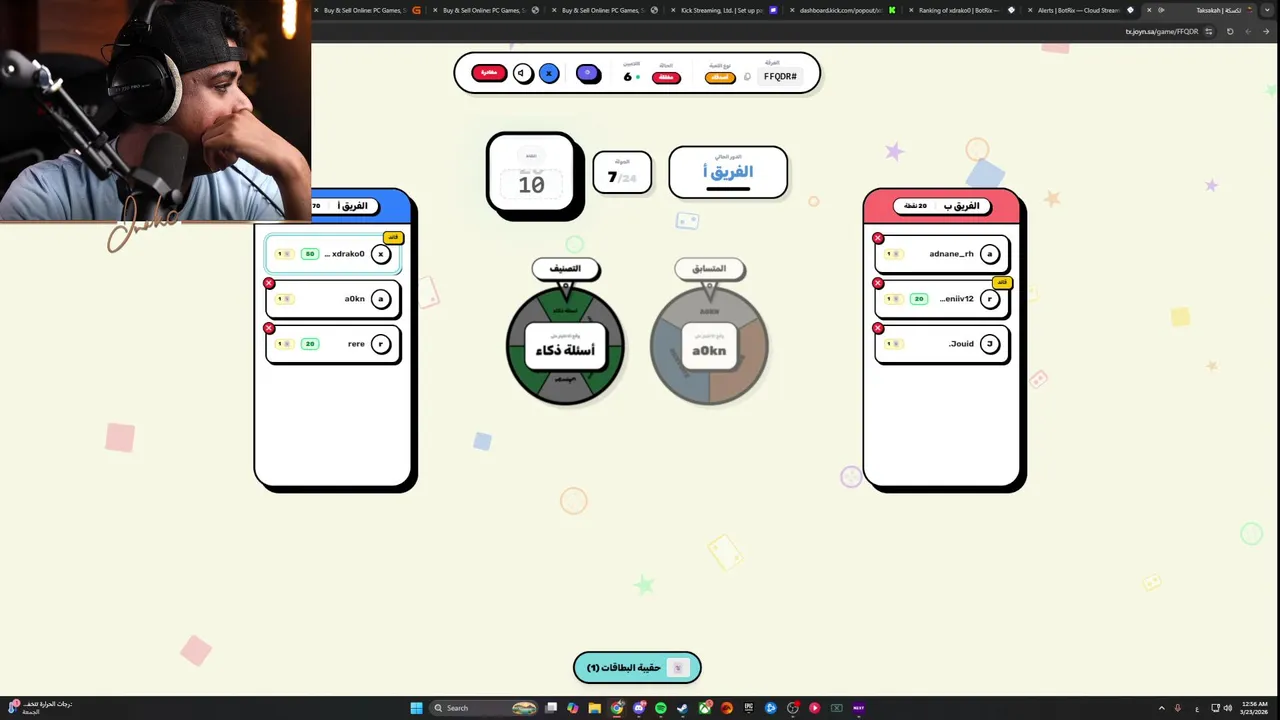Open Discord from taskbar
The width and height of the screenshot is (1280, 720).
pyautogui.click(x=639, y=708)
